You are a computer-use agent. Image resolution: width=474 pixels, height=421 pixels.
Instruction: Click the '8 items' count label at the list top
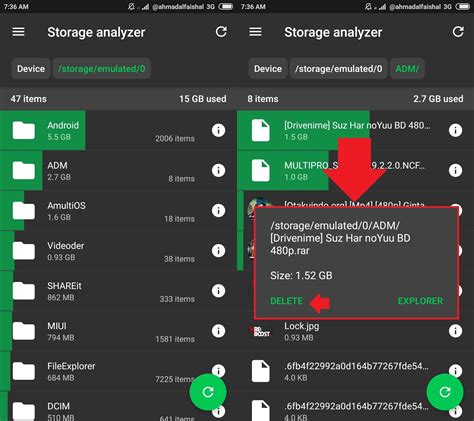pos(263,99)
